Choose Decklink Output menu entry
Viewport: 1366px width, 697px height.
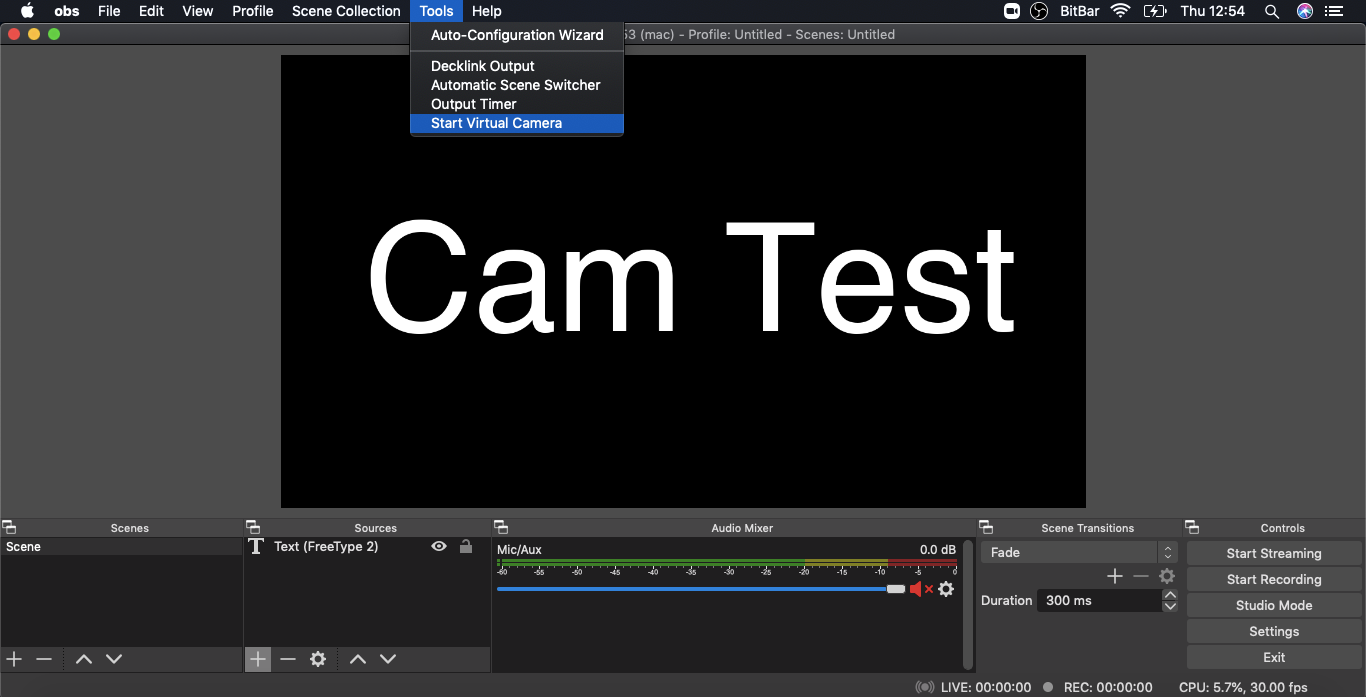pos(517,66)
